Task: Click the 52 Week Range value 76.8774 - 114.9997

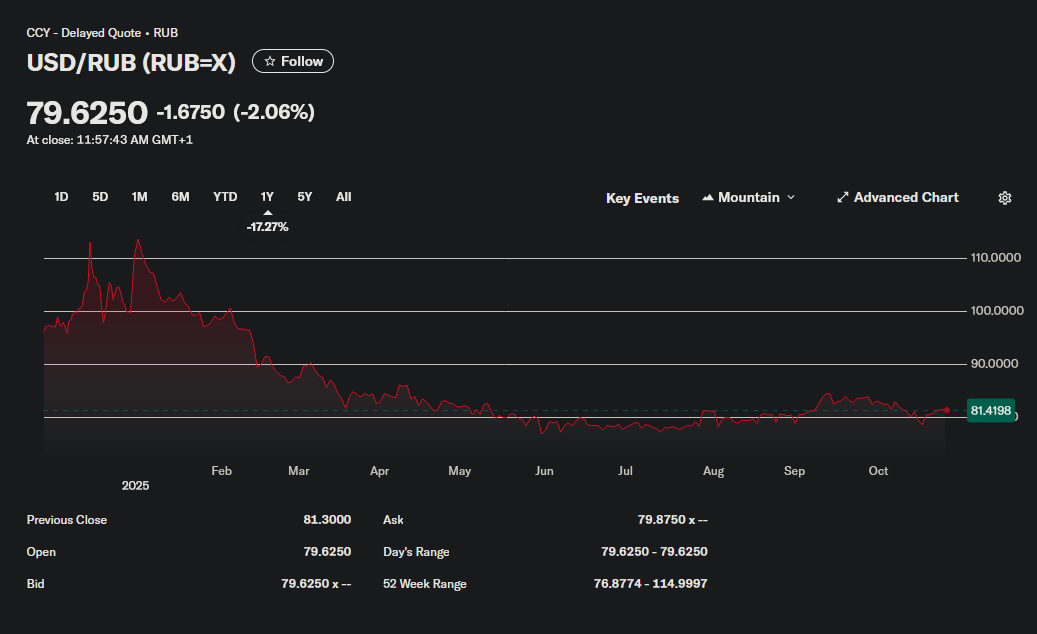Action: point(650,584)
